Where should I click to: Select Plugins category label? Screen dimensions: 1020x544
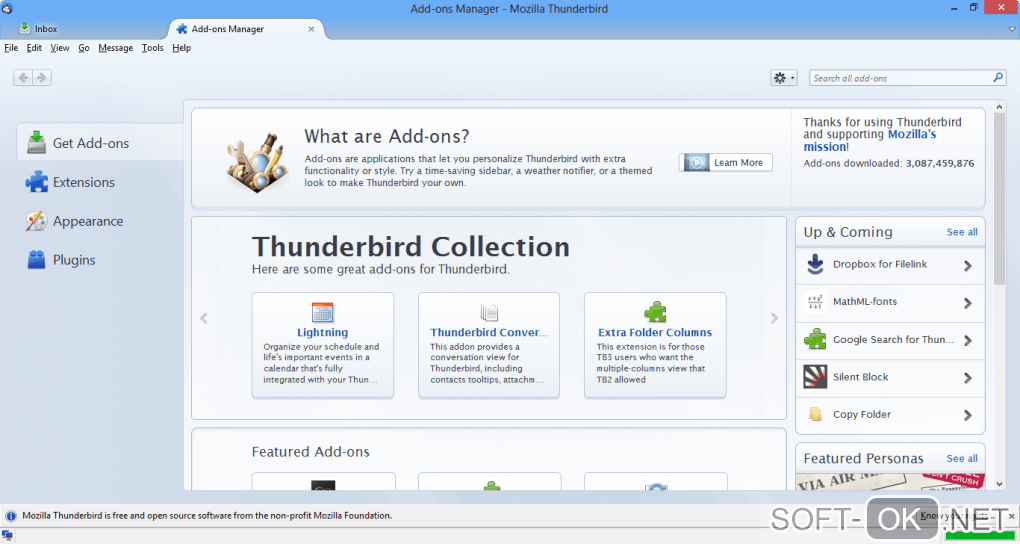[74, 260]
